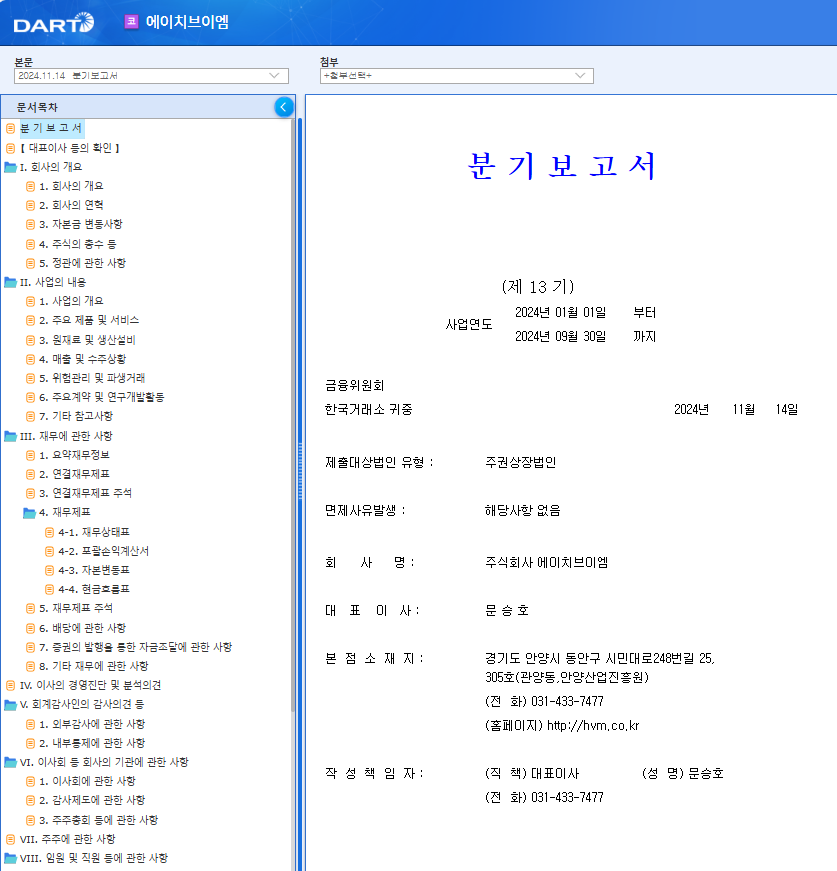
Task: Open '4-3. 자본변동표' section
Action: [94, 570]
